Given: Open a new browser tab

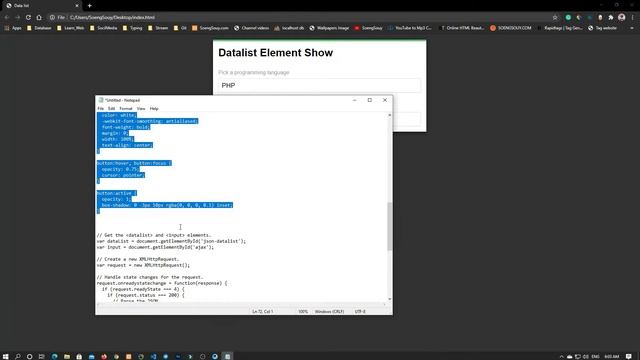Looking at the screenshot, I should click(89, 6).
